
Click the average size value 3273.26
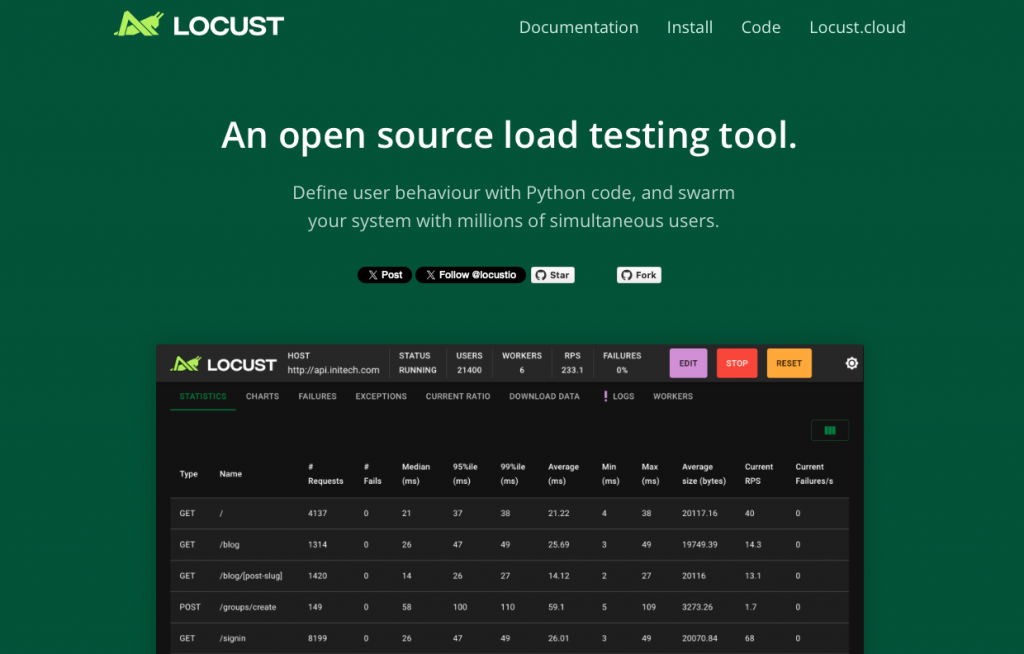[697, 607]
